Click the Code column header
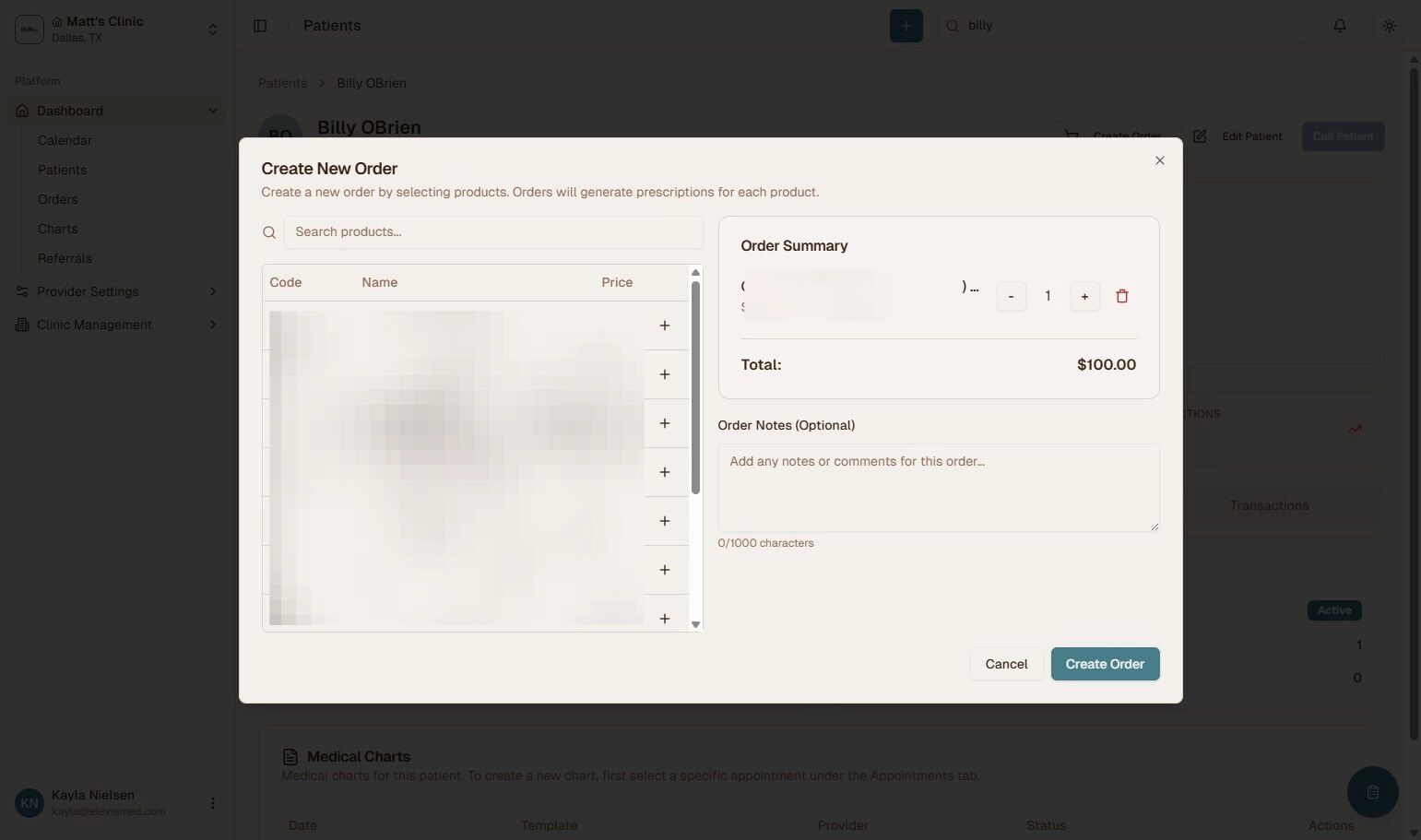Image resolution: width=1421 pixels, height=840 pixels. click(x=286, y=282)
